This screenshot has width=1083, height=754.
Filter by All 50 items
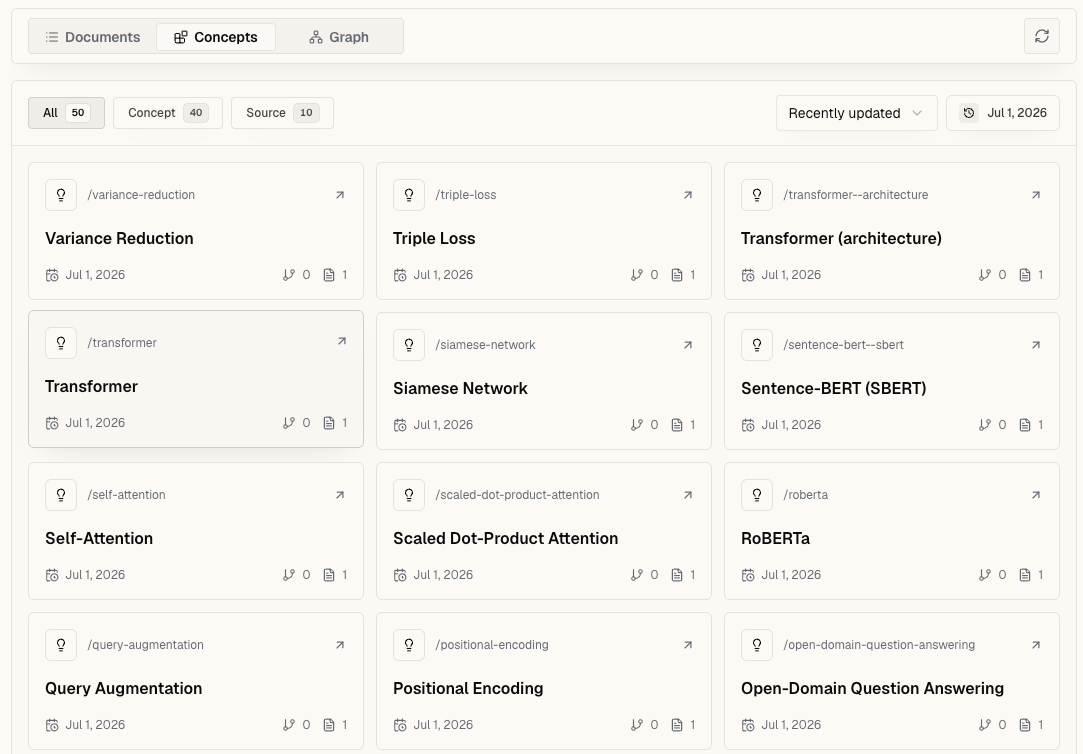point(66,113)
